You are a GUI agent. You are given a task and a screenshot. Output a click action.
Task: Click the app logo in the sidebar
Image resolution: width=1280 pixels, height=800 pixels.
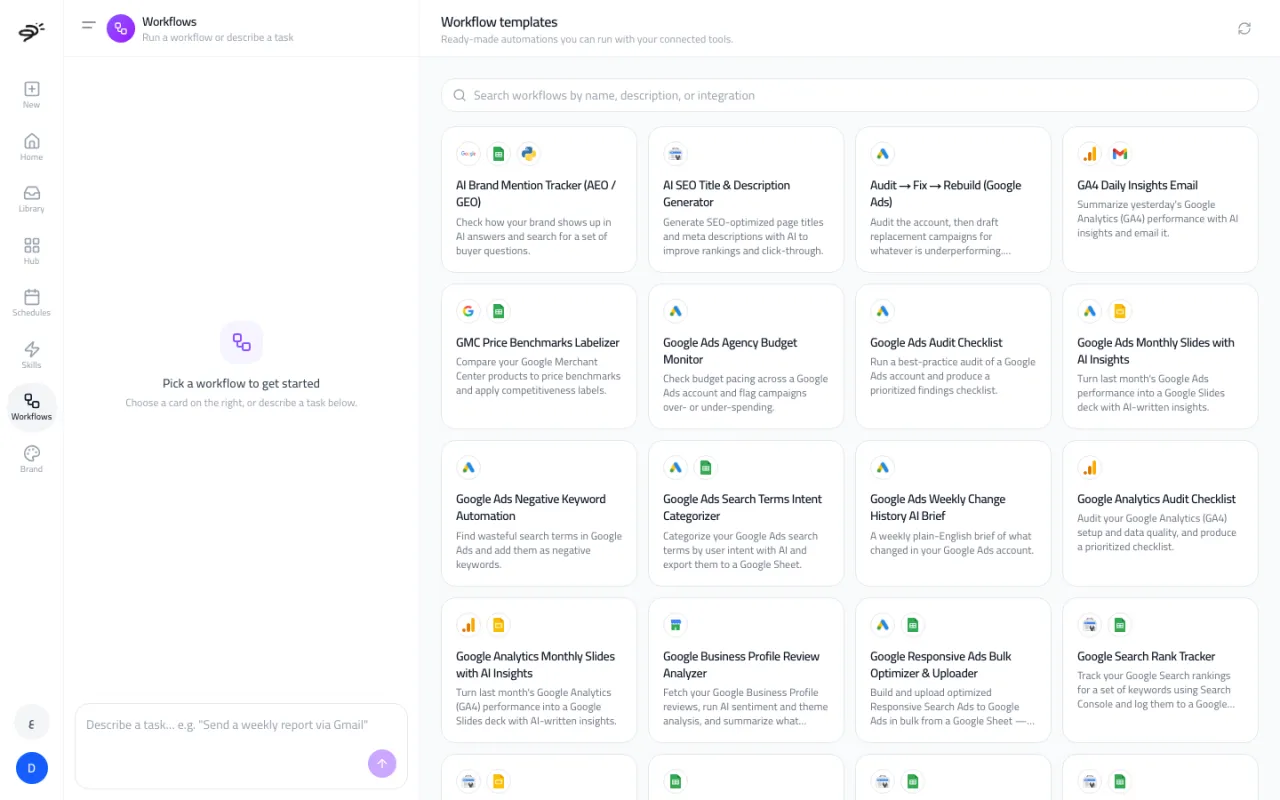31,32
